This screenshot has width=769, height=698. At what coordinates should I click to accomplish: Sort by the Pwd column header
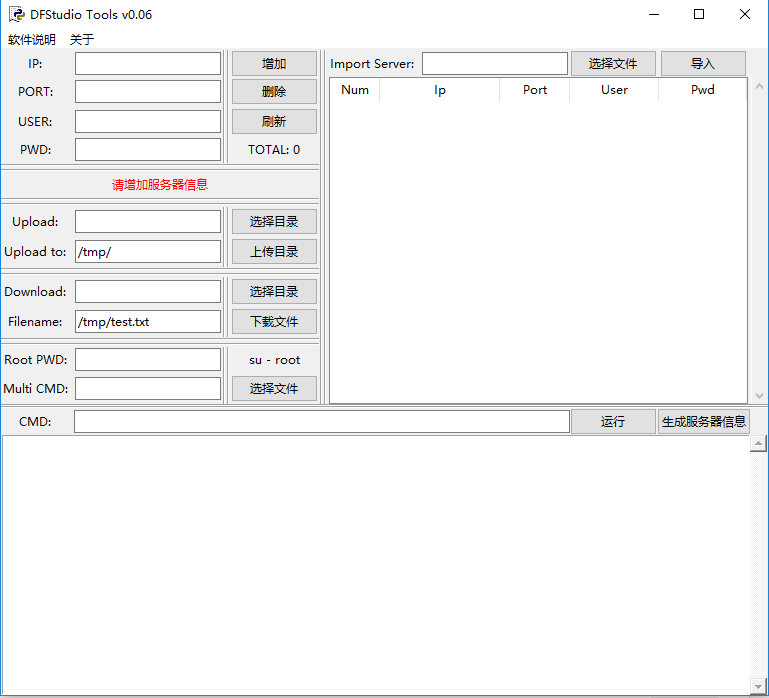click(x=703, y=90)
